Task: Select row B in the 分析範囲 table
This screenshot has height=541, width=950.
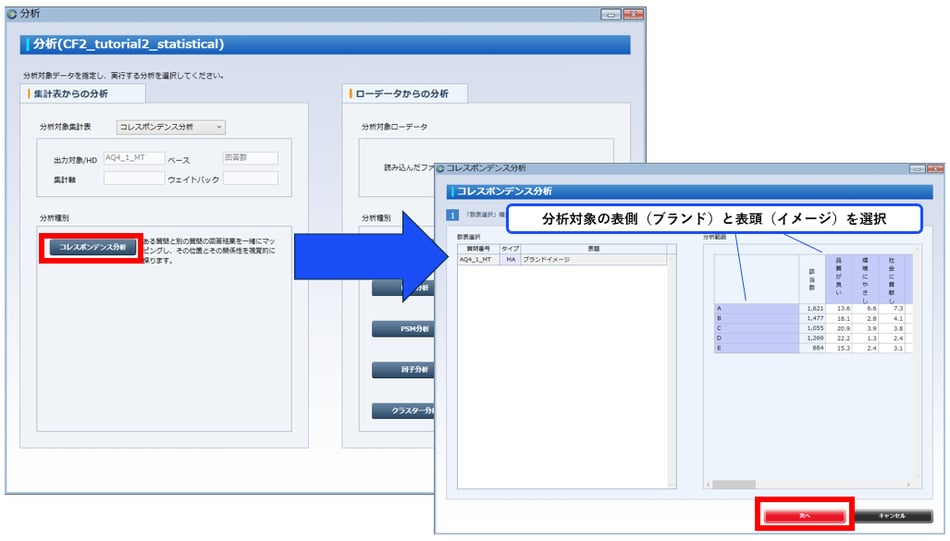Action: pos(756,318)
